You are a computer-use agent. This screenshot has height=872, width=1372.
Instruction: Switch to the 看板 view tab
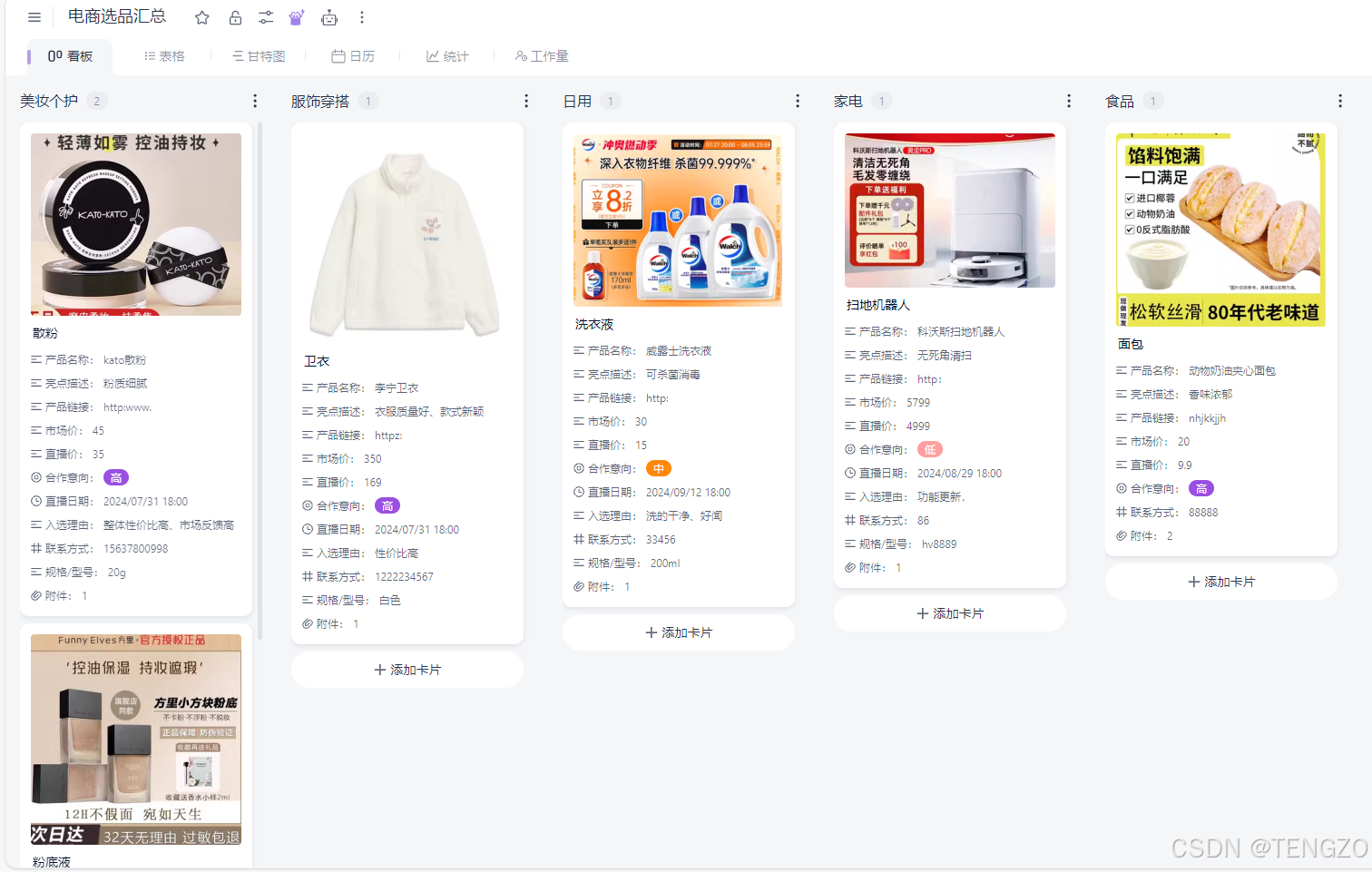click(x=70, y=56)
